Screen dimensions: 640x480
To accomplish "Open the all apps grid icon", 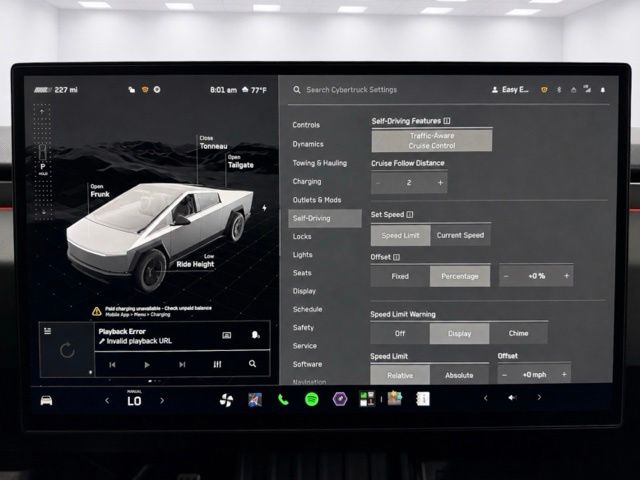I will (x=367, y=399).
